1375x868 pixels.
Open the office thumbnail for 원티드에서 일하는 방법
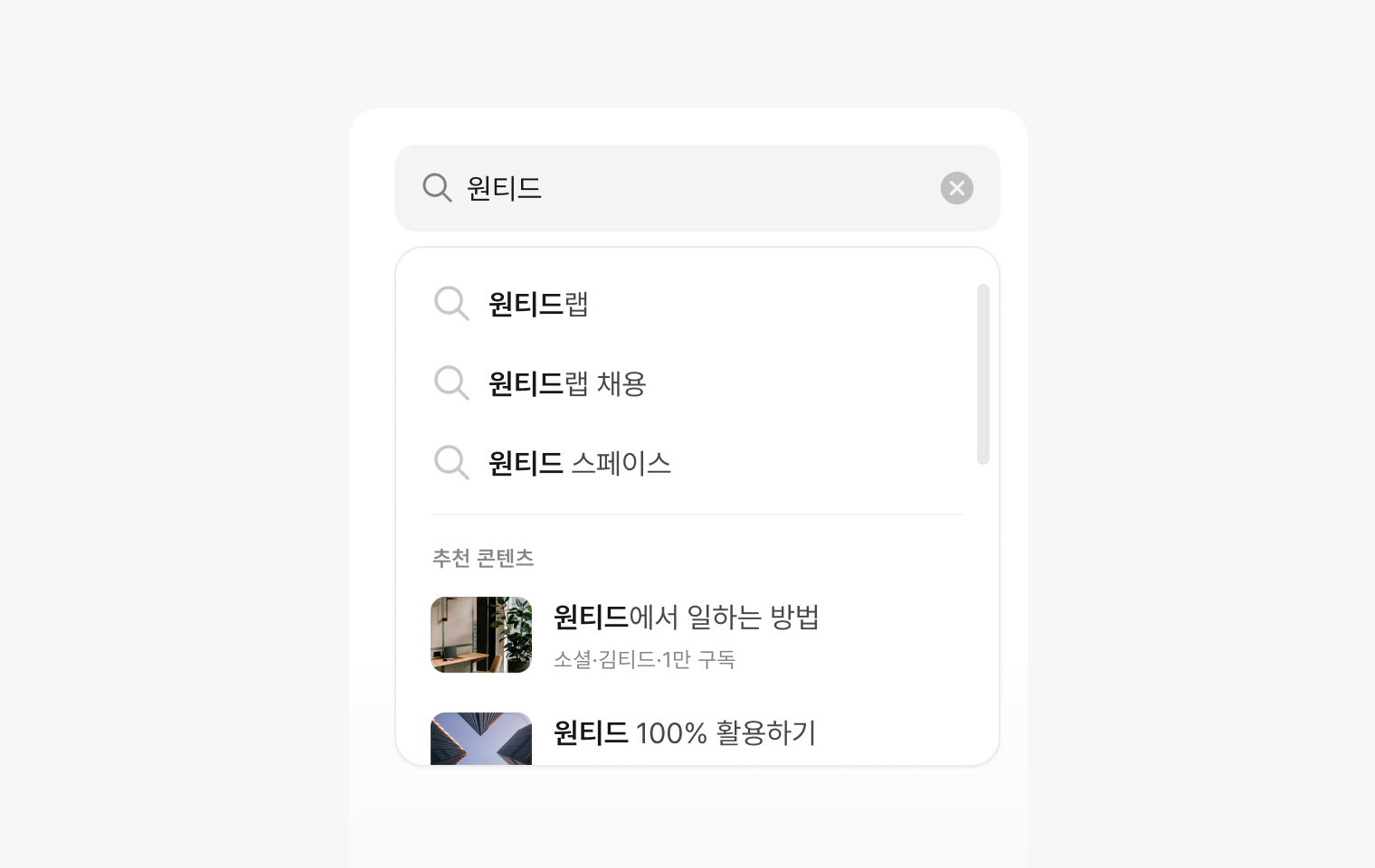click(x=481, y=635)
